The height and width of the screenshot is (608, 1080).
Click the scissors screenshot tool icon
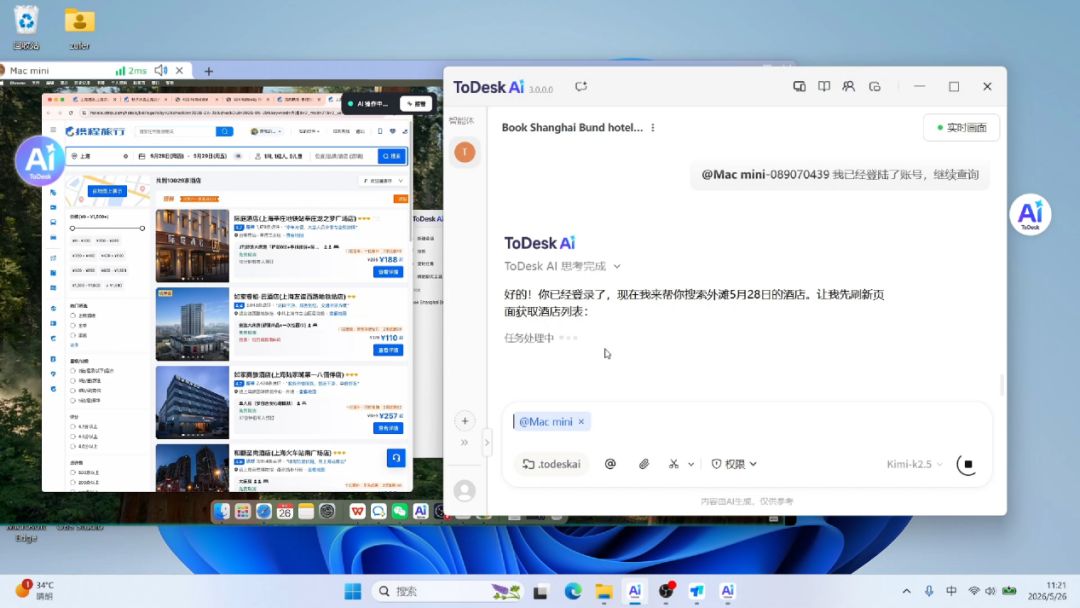pos(674,464)
